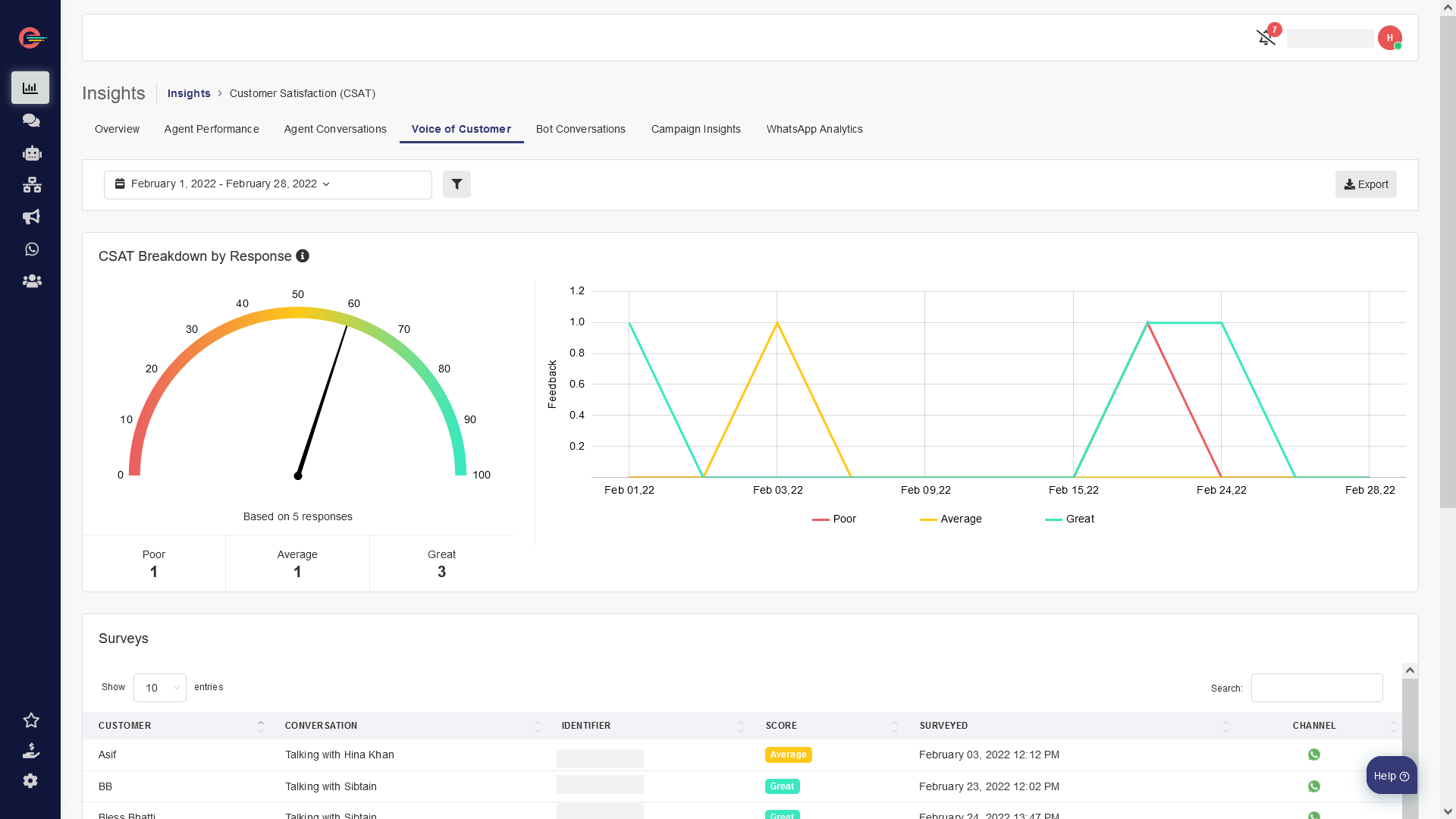This screenshot has width=1456, height=819.
Task: Click the CSAT Breakdown info icon
Action: pos(303,256)
